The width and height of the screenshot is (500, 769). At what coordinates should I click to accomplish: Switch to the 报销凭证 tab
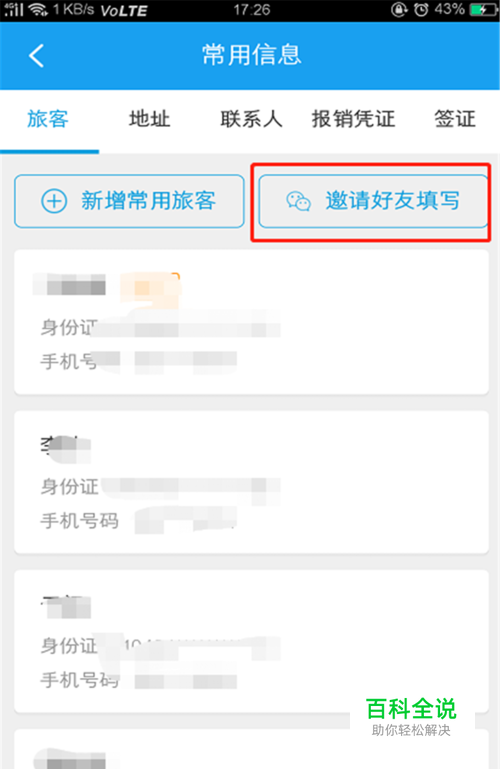[353, 119]
